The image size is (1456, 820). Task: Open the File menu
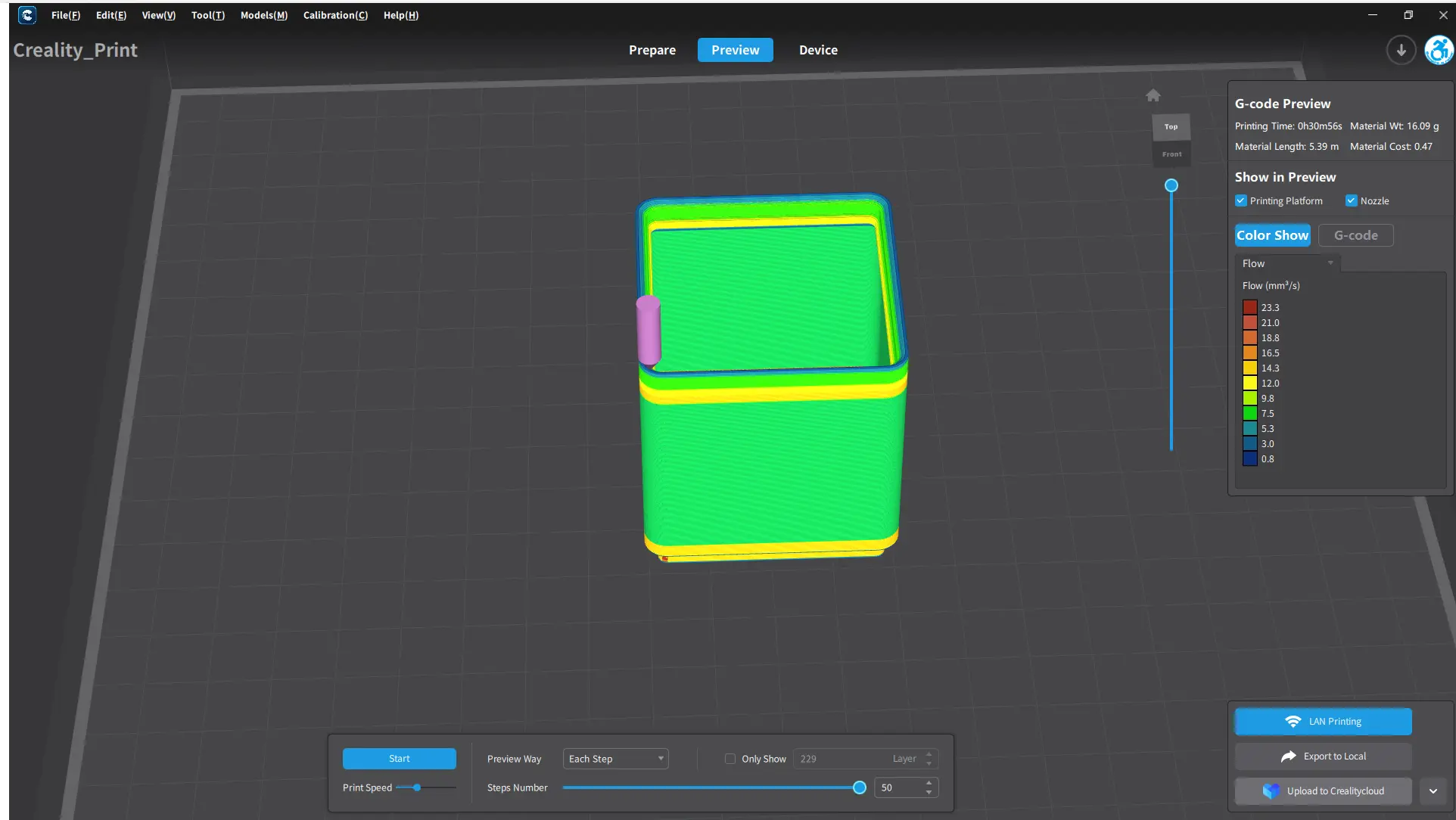[66, 15]
